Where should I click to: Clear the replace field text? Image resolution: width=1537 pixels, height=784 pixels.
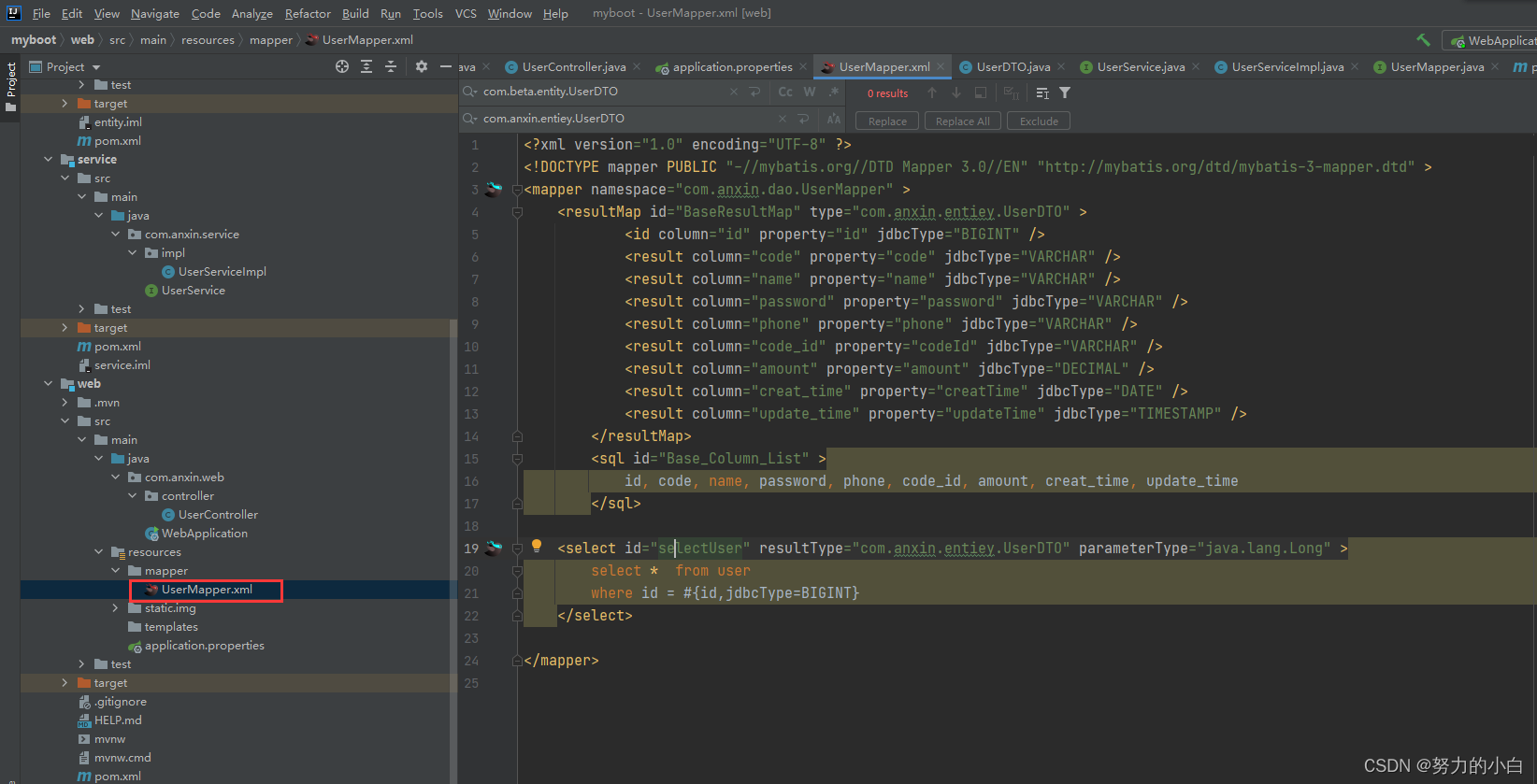click(783, 119)
